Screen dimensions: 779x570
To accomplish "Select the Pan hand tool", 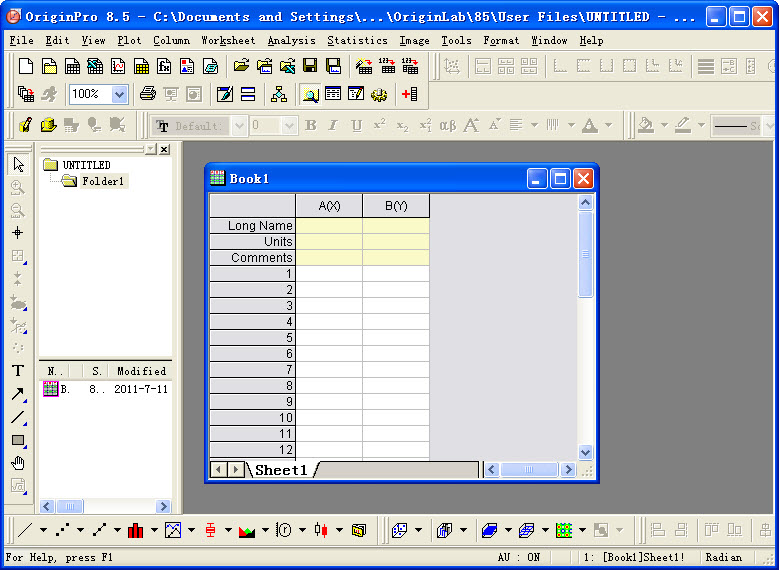I will point(18,463).
